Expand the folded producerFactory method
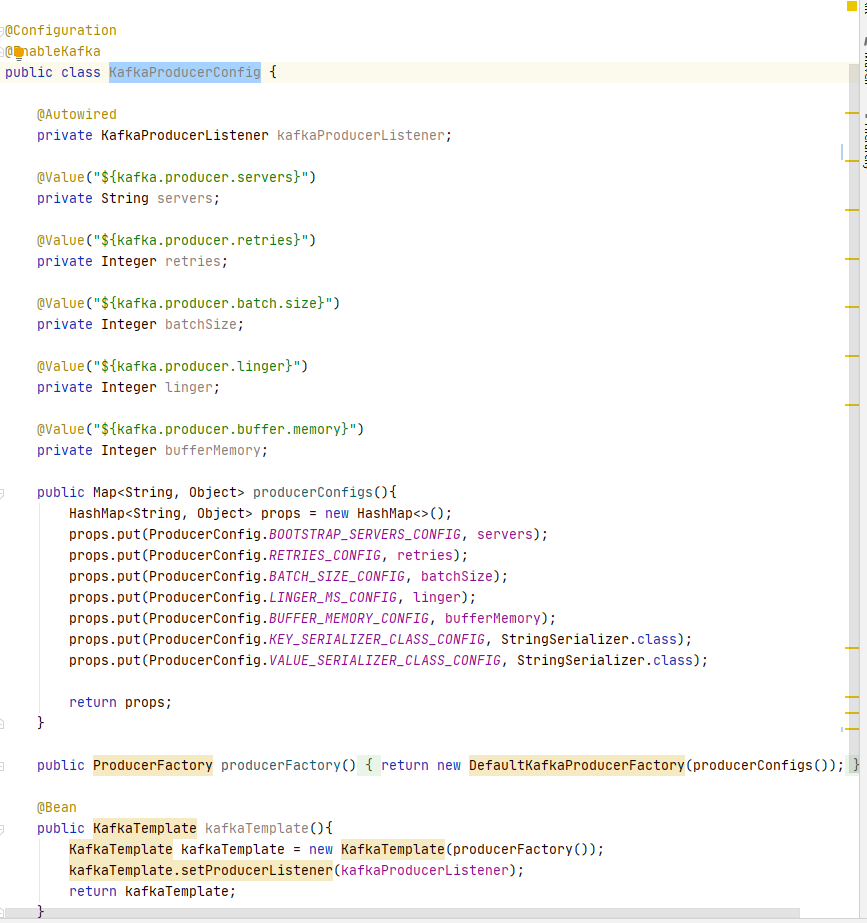Viewport: 867px width, 923px height. pyautogui.click(x=3, y=765)
